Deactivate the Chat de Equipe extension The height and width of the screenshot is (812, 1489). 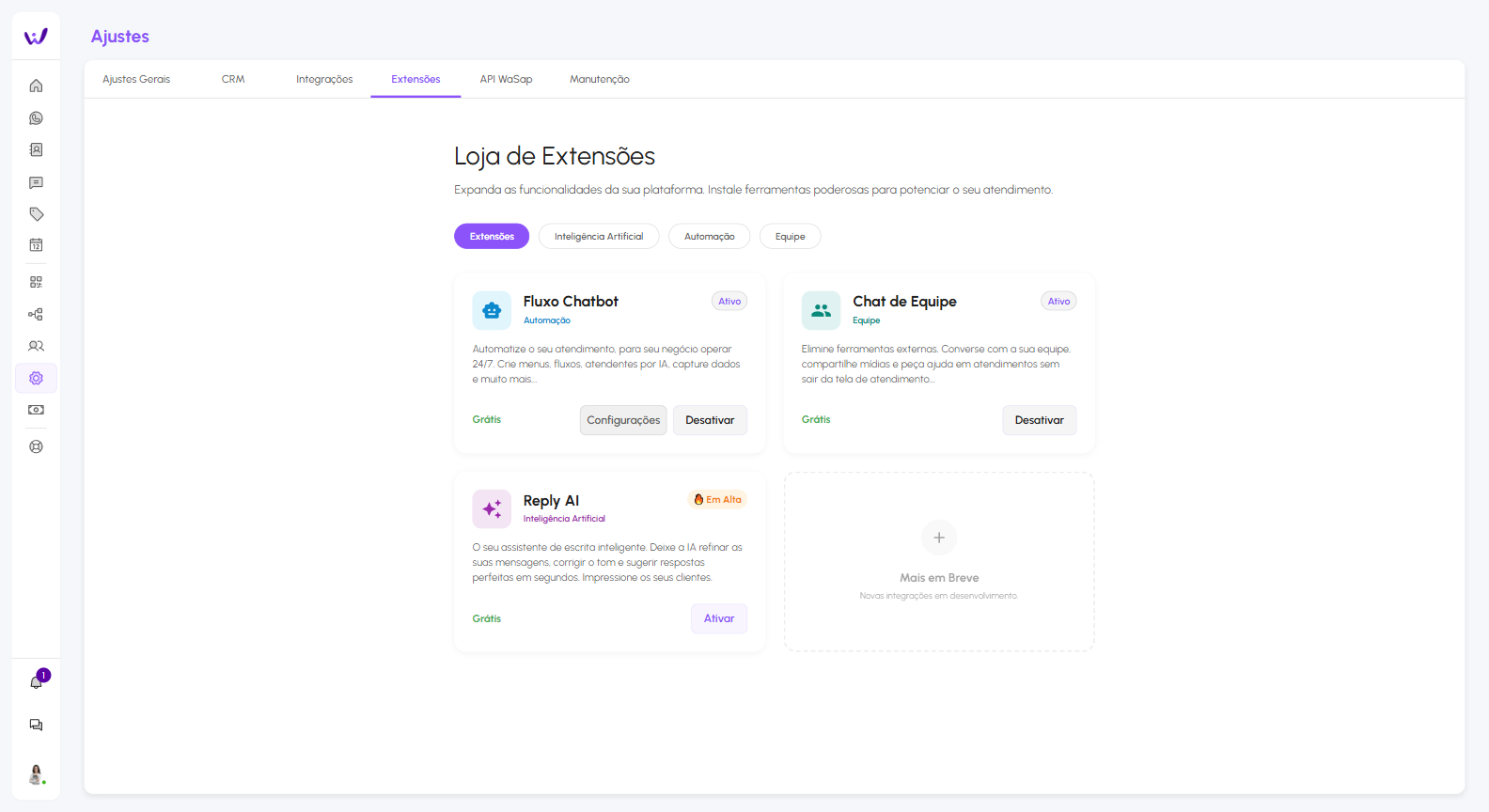pyautogui.click(x=1039, y=420)
